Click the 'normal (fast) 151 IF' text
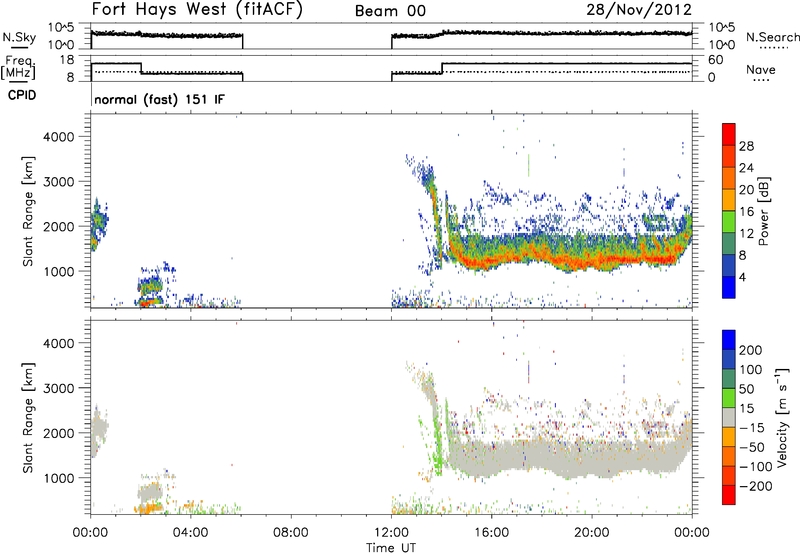Screen dimensions: 800x554 point(159,99)
